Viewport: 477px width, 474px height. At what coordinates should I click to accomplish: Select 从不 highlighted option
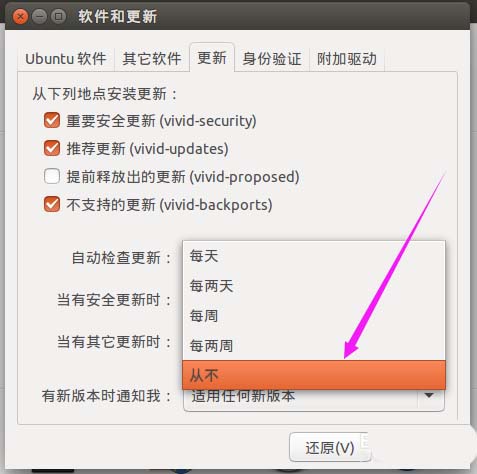pos(314,375)
